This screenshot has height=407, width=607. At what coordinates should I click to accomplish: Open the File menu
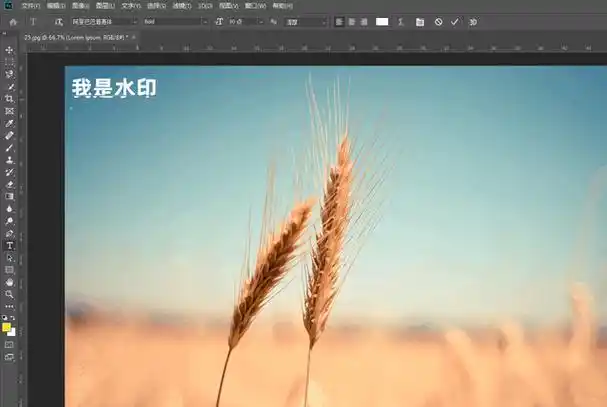coord(31,6)
